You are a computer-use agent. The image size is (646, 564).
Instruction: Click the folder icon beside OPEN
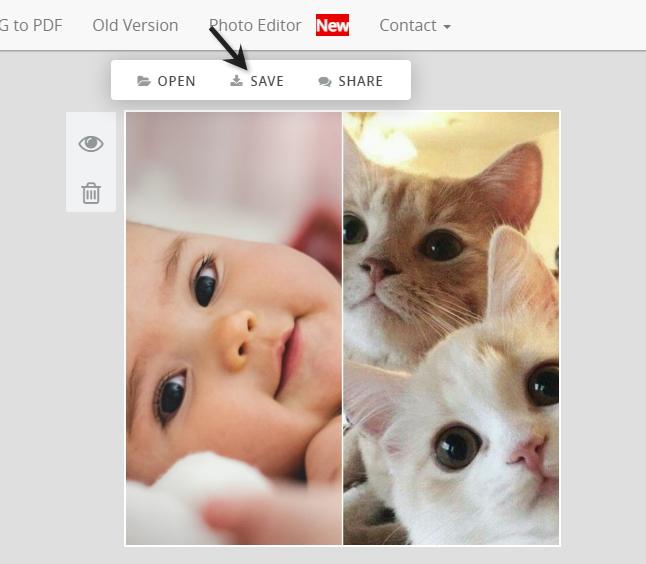[x=144, y=81]
